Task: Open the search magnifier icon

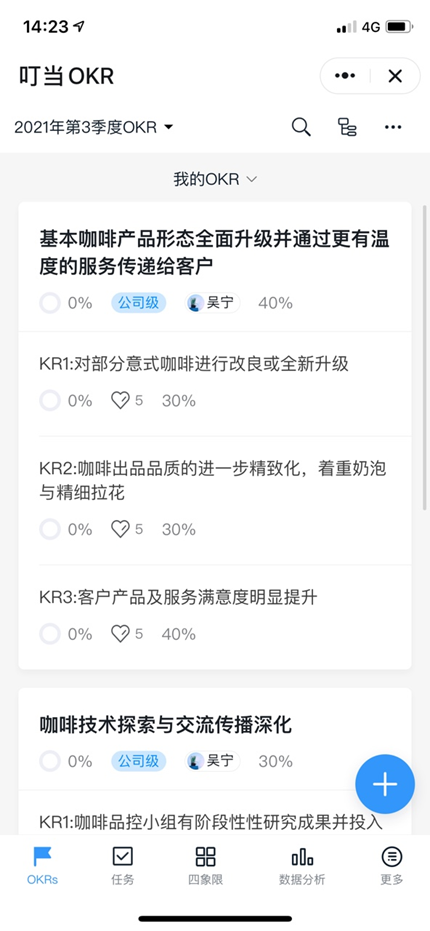Action: [x=301, y=127]
